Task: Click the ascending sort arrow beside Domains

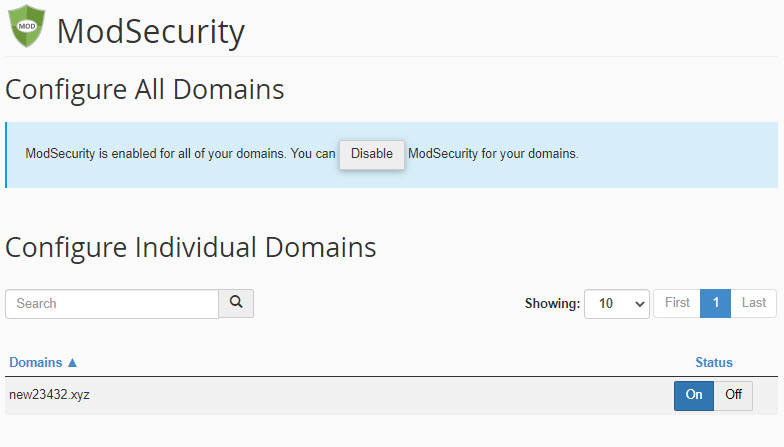Action: [x=72, y=362]
